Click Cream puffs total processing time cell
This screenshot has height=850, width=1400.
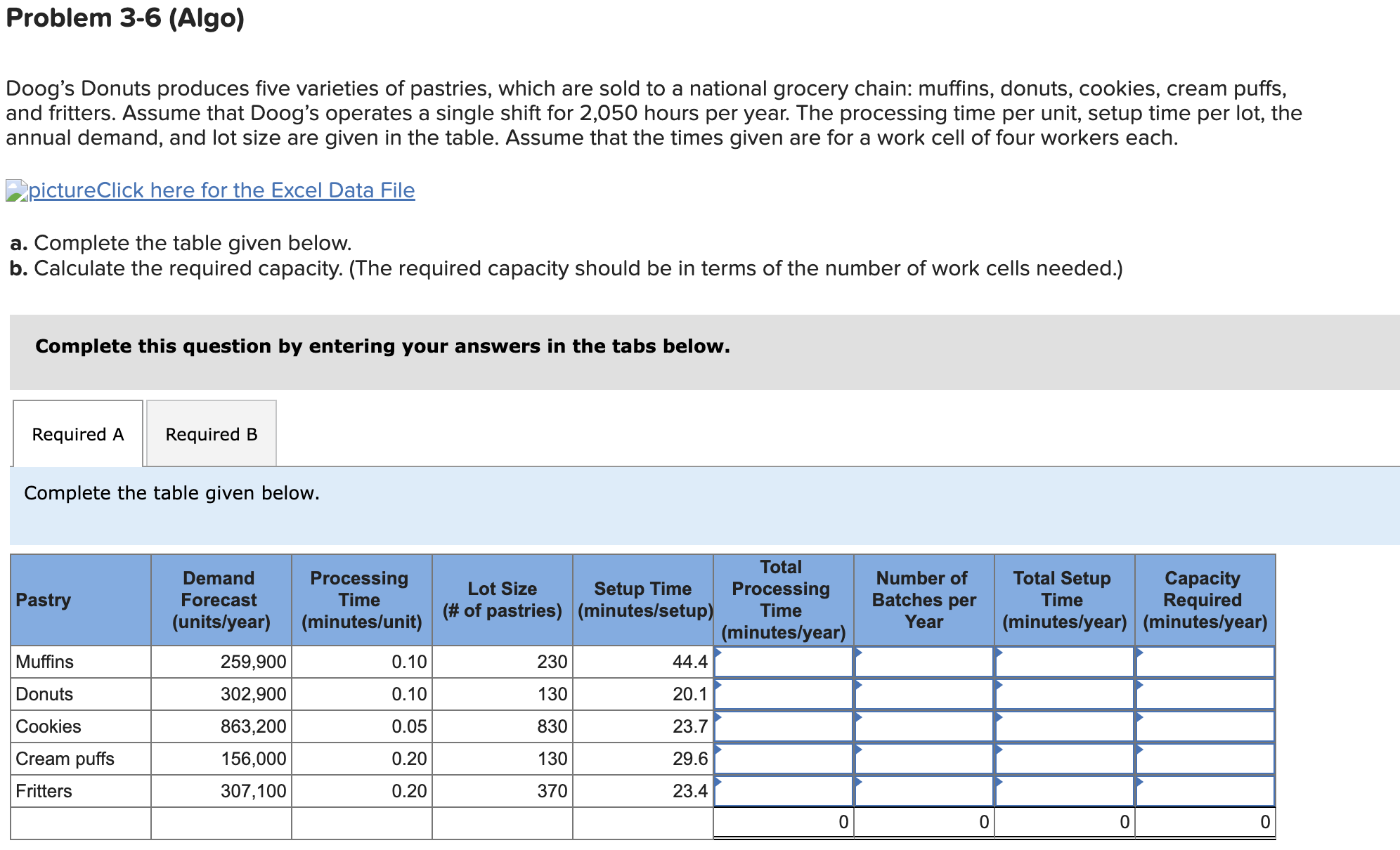click(x=783, y=759)
